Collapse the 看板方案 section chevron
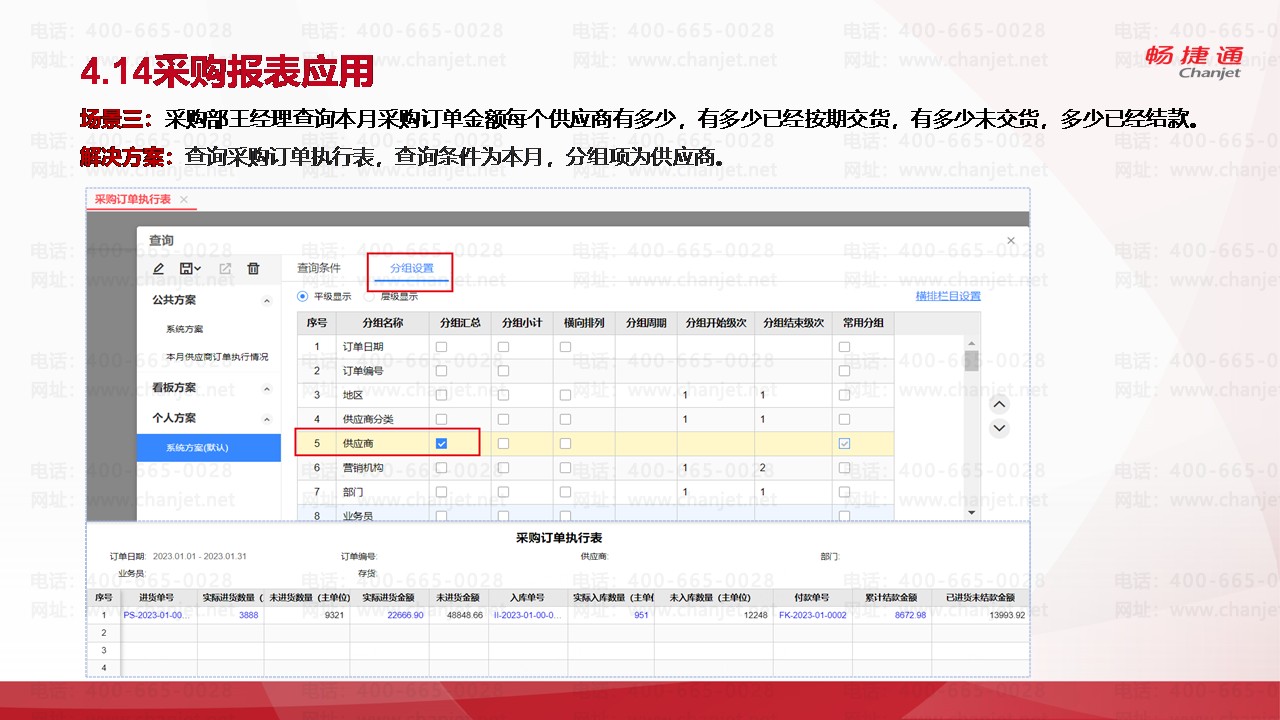 (267, 389)
